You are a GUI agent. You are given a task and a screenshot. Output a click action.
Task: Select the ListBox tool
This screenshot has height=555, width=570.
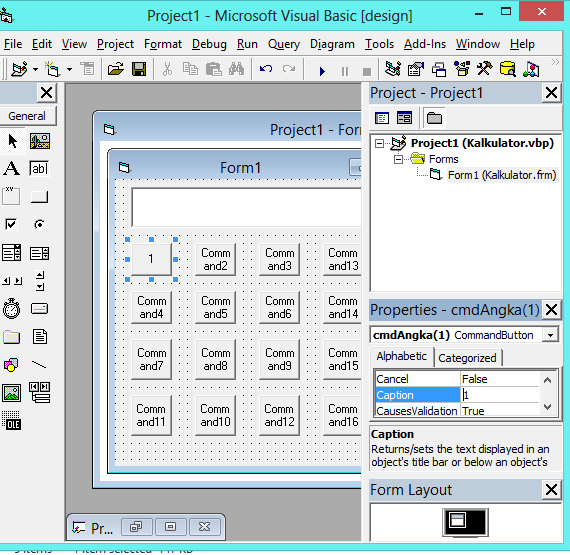[40, 253]
